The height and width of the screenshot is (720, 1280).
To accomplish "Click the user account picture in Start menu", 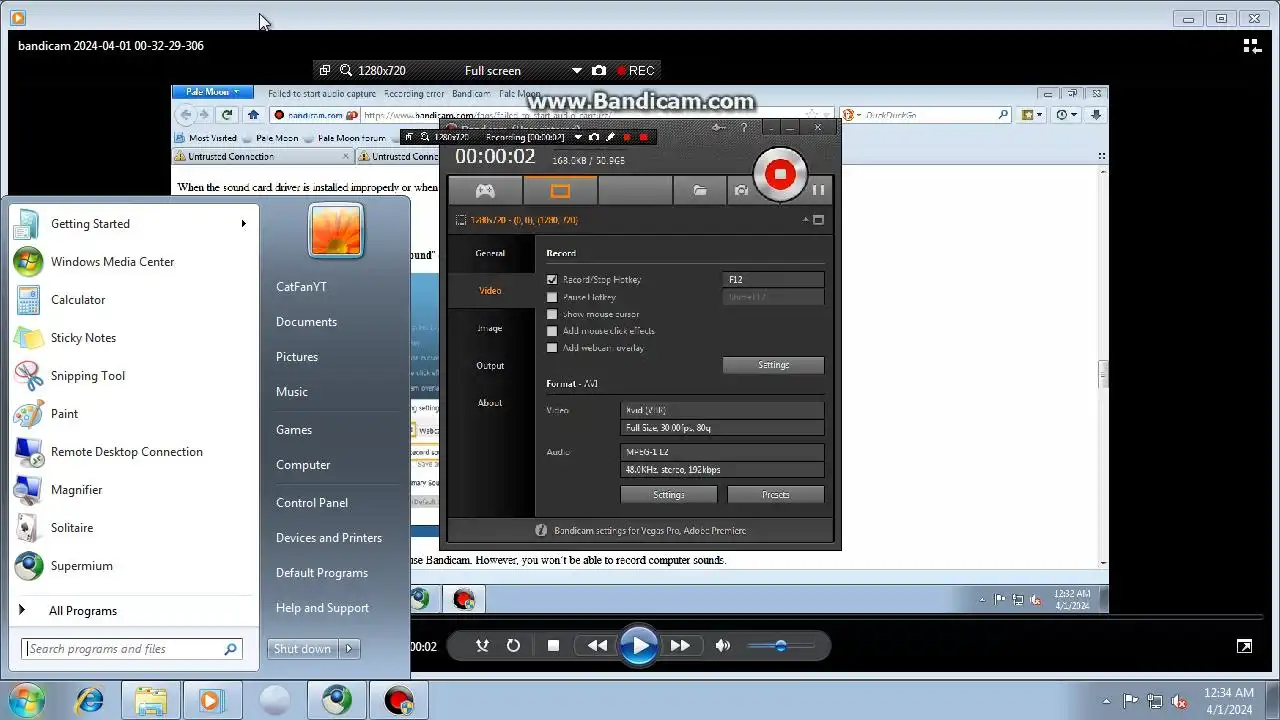I will tap(336, 231).
